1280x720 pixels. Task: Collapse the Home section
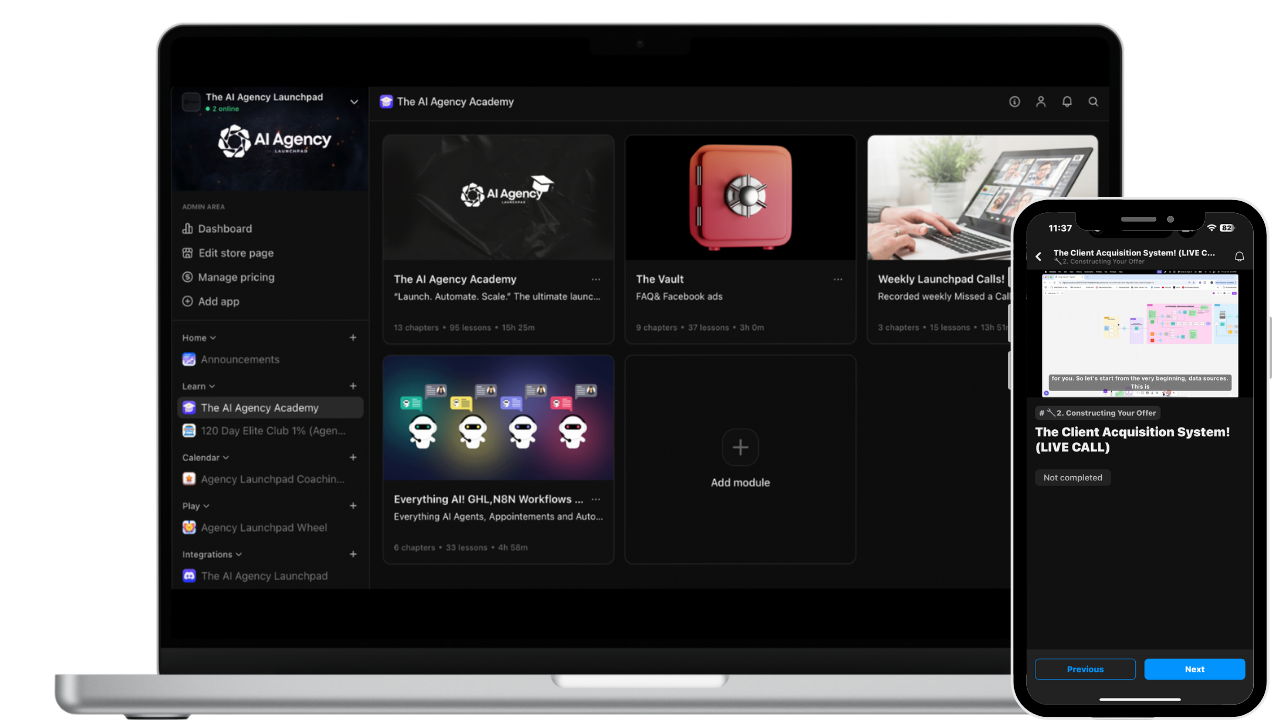[199, 338]
